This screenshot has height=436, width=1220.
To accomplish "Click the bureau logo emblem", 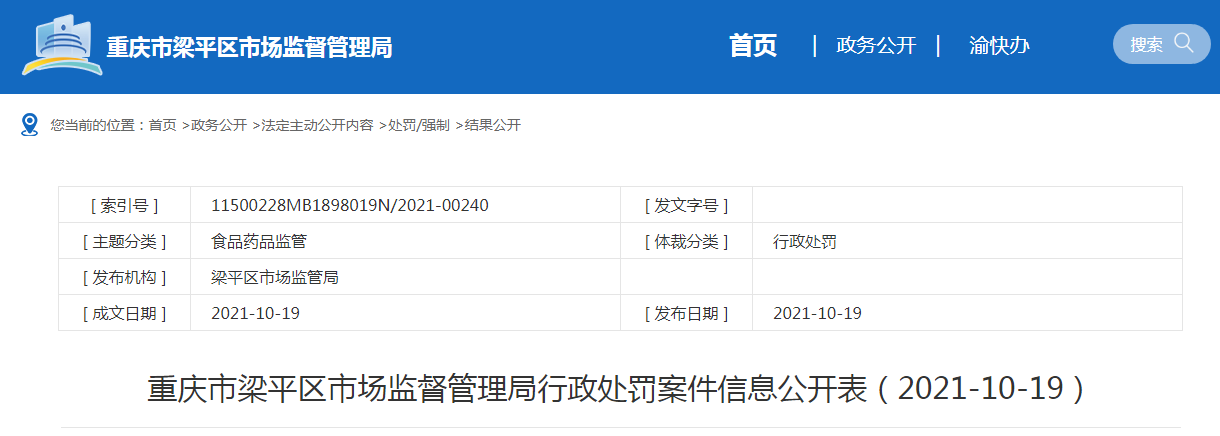I will pyautogui.click(x=60, y=45).
